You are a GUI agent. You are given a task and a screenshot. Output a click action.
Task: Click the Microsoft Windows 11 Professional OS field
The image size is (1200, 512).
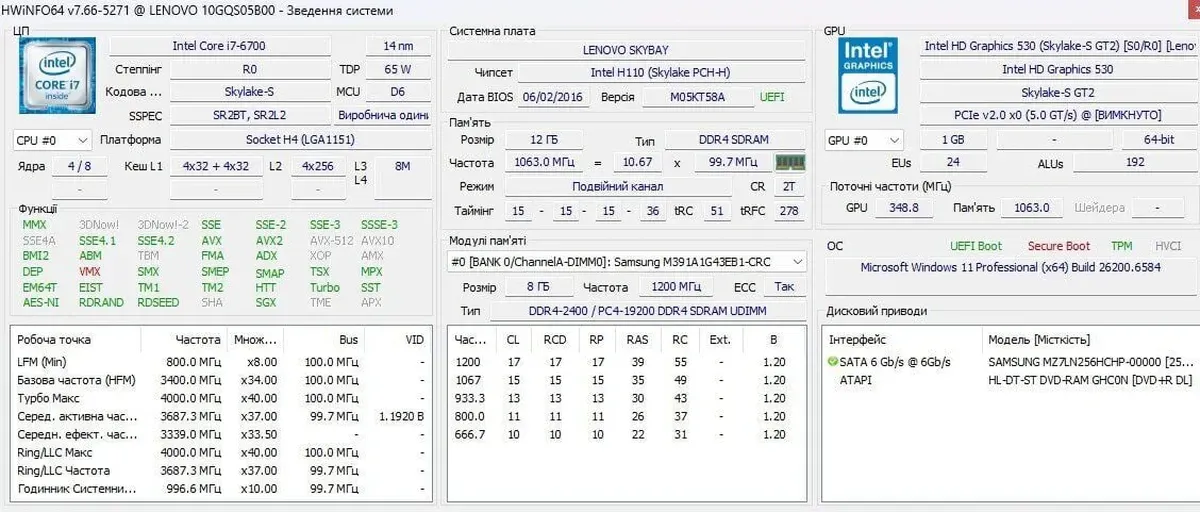pyautogui.click(x=1009, y=268)
